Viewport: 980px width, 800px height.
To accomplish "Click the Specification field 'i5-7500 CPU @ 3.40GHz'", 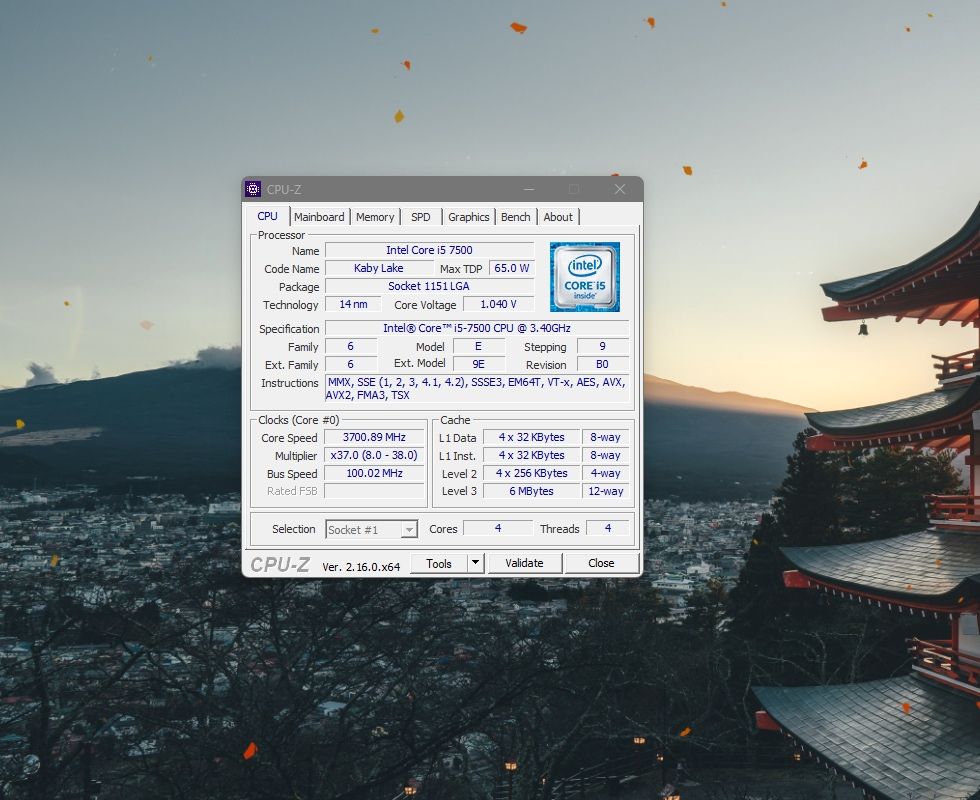I will 477,328.
